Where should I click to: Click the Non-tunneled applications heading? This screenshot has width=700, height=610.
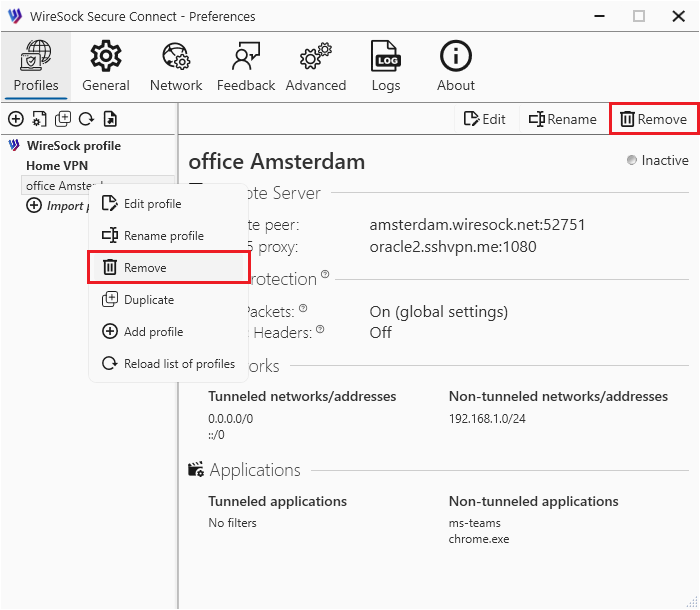[533, 501]
